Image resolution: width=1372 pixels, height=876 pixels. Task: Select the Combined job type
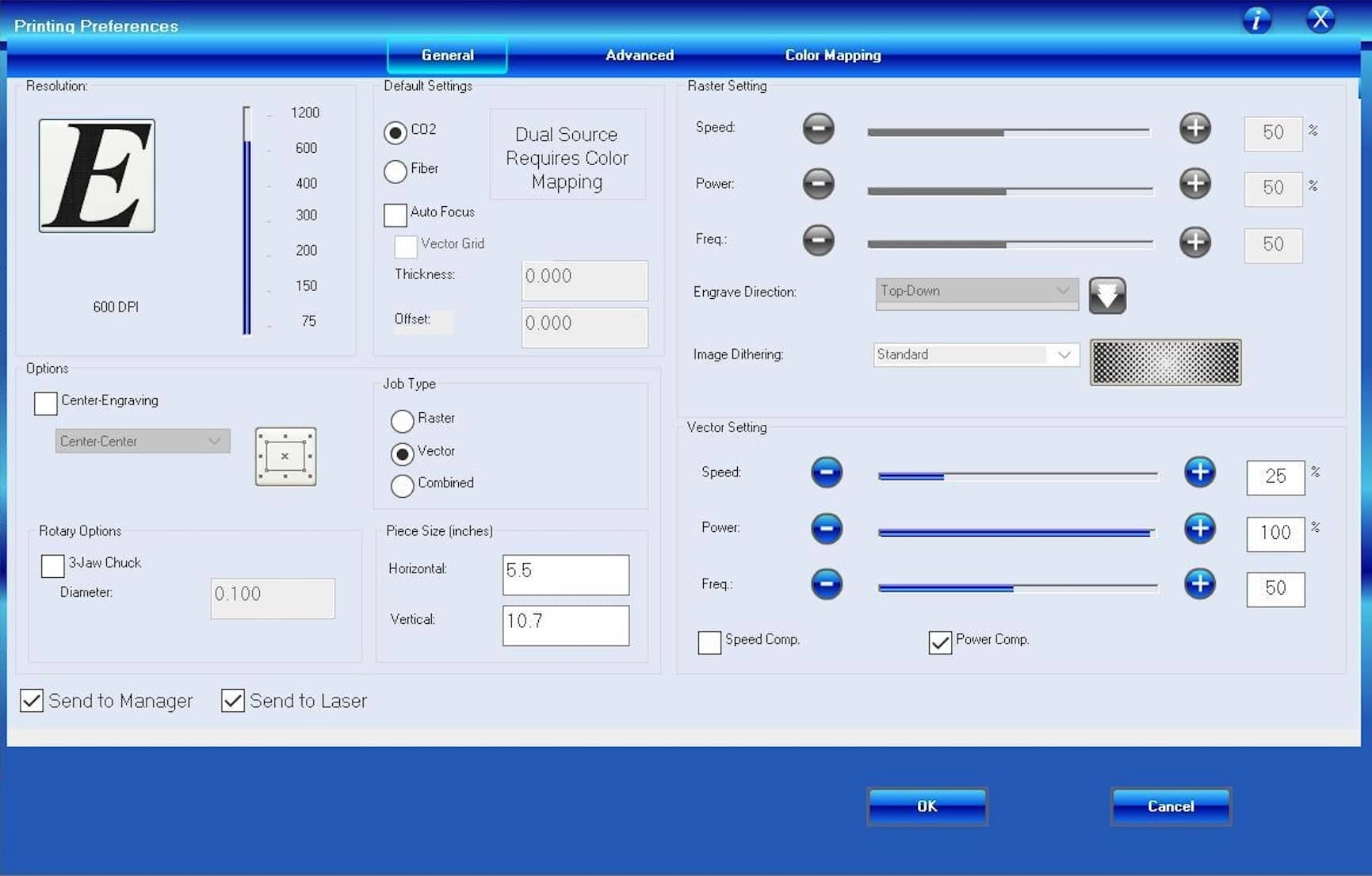[402, 485]
